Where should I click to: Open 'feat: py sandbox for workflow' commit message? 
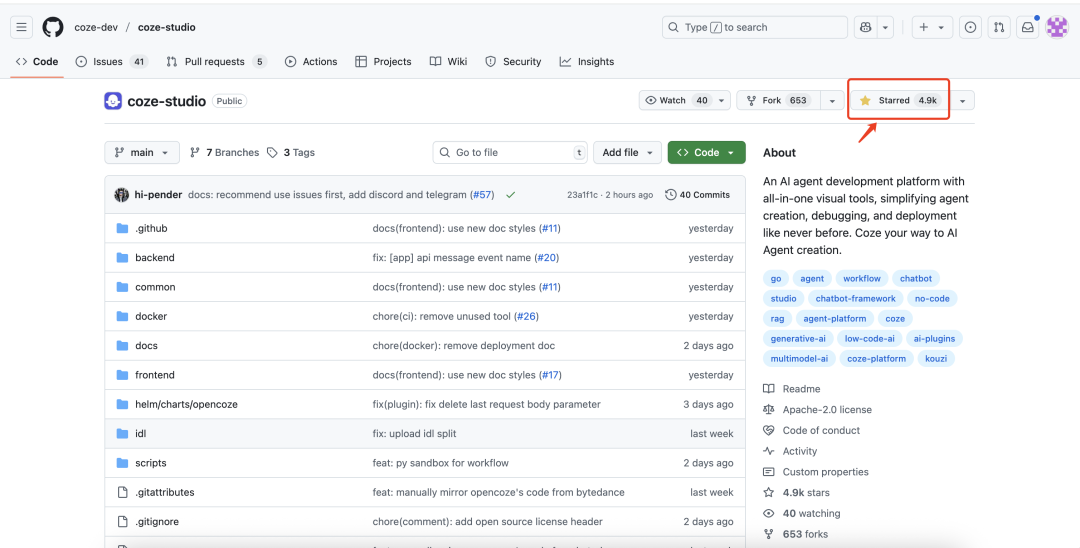click(x=441, y=463)
